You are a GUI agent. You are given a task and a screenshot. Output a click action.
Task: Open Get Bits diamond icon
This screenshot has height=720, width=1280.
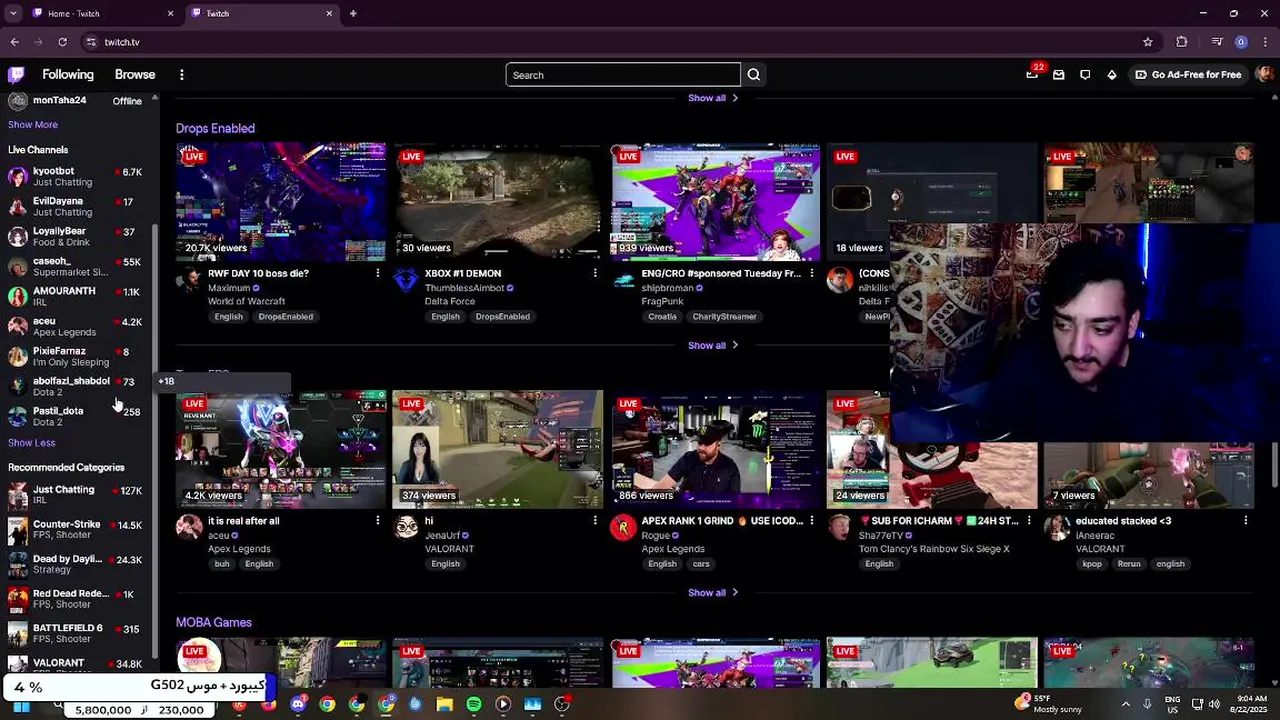coord(1112,75)
